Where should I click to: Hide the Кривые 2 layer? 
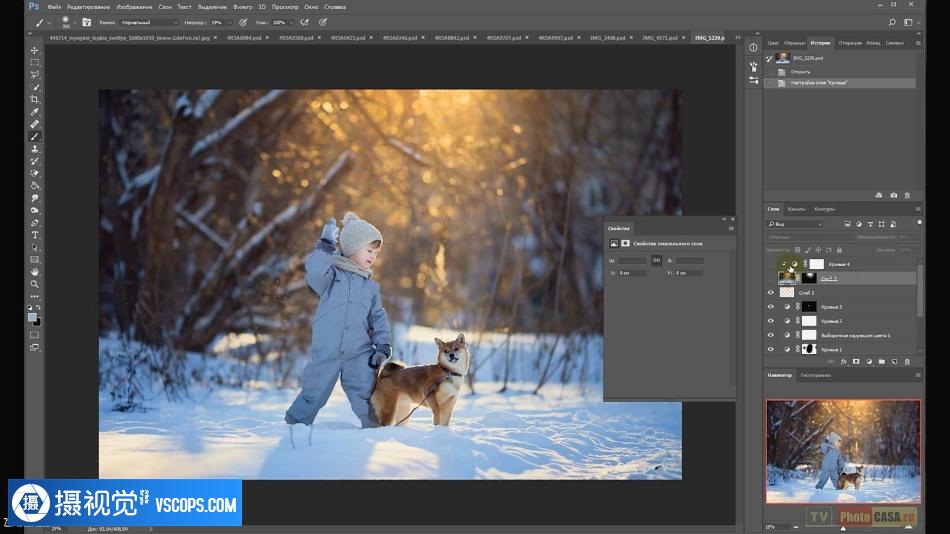tap(771, 321)
